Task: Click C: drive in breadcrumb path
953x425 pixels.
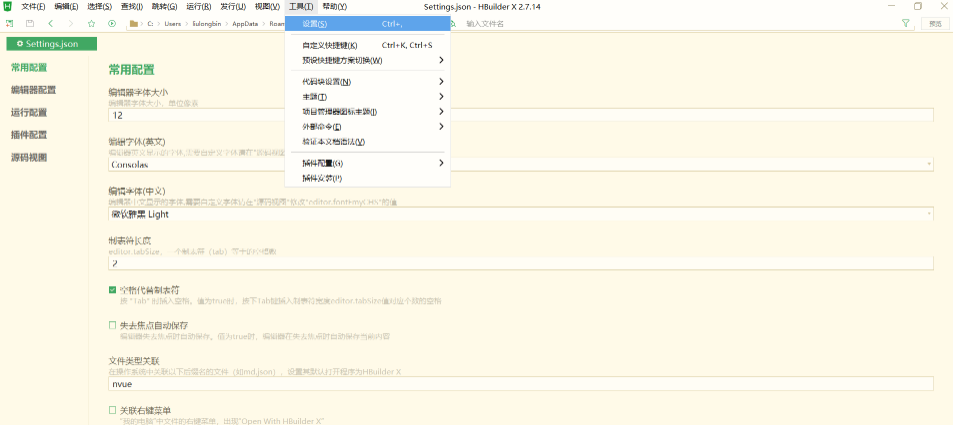Action: (150, 24)
